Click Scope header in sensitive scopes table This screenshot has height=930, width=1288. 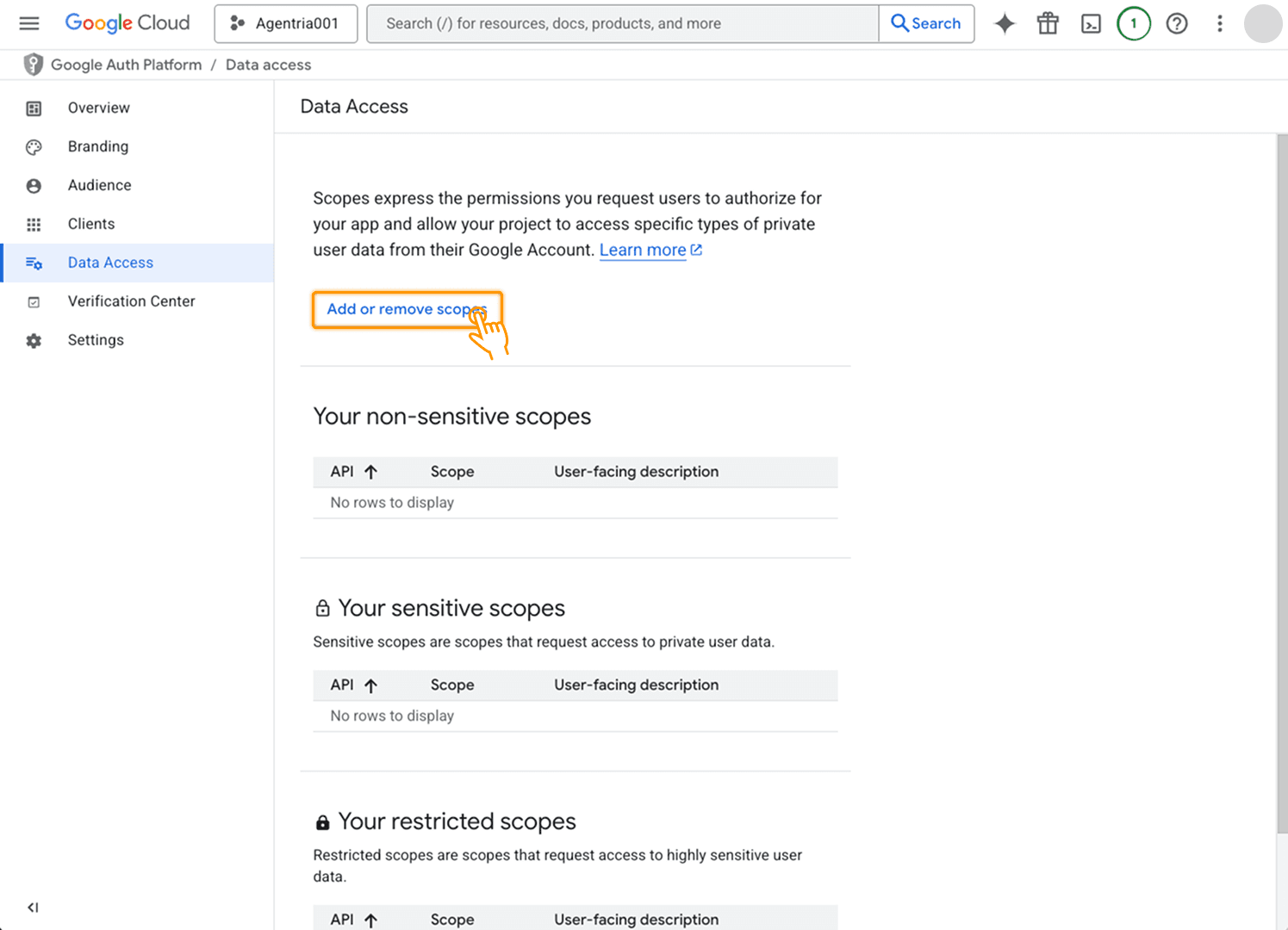[x=452, y=685]
